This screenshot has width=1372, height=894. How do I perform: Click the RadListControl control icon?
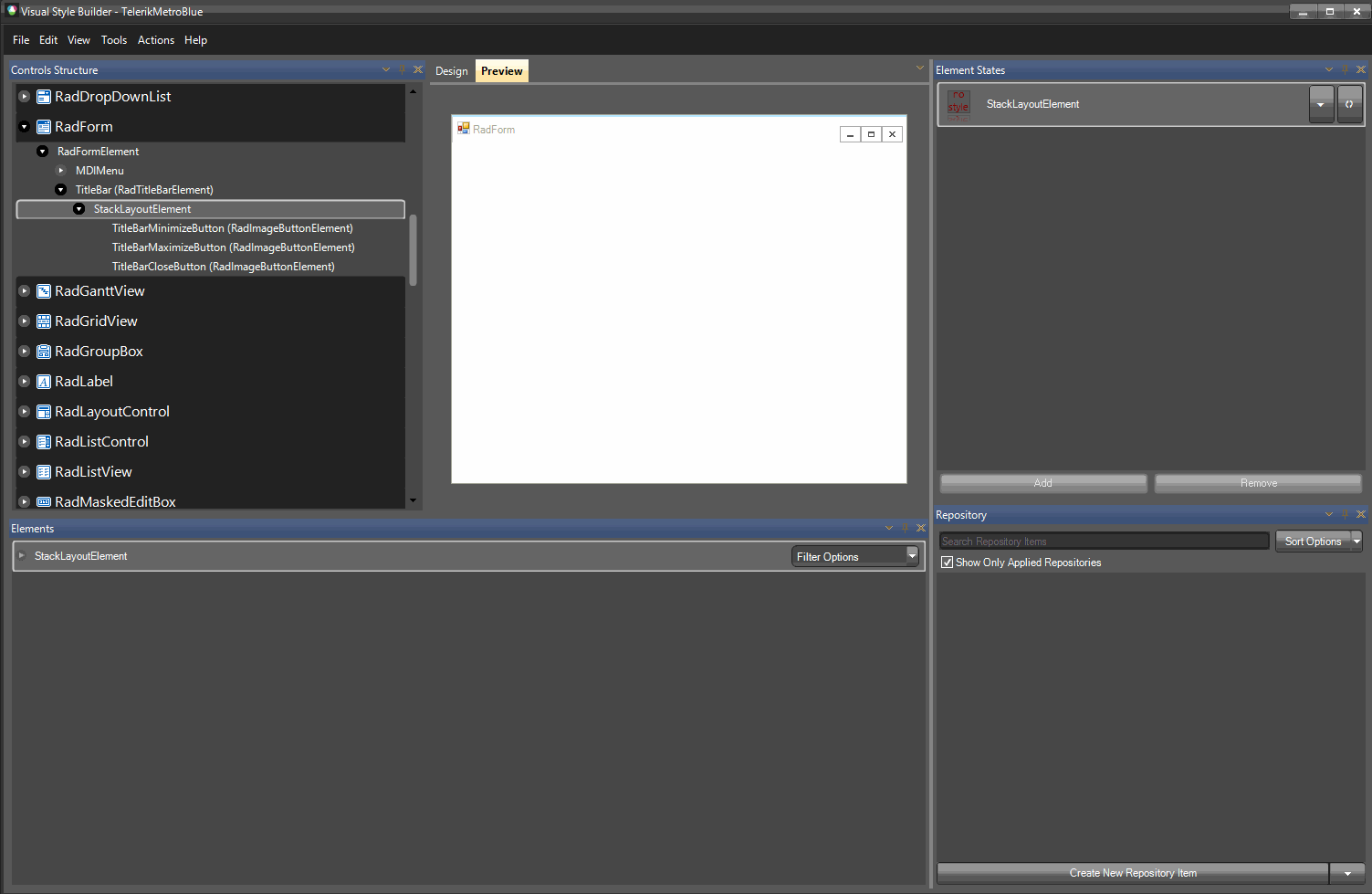(43, 442)
